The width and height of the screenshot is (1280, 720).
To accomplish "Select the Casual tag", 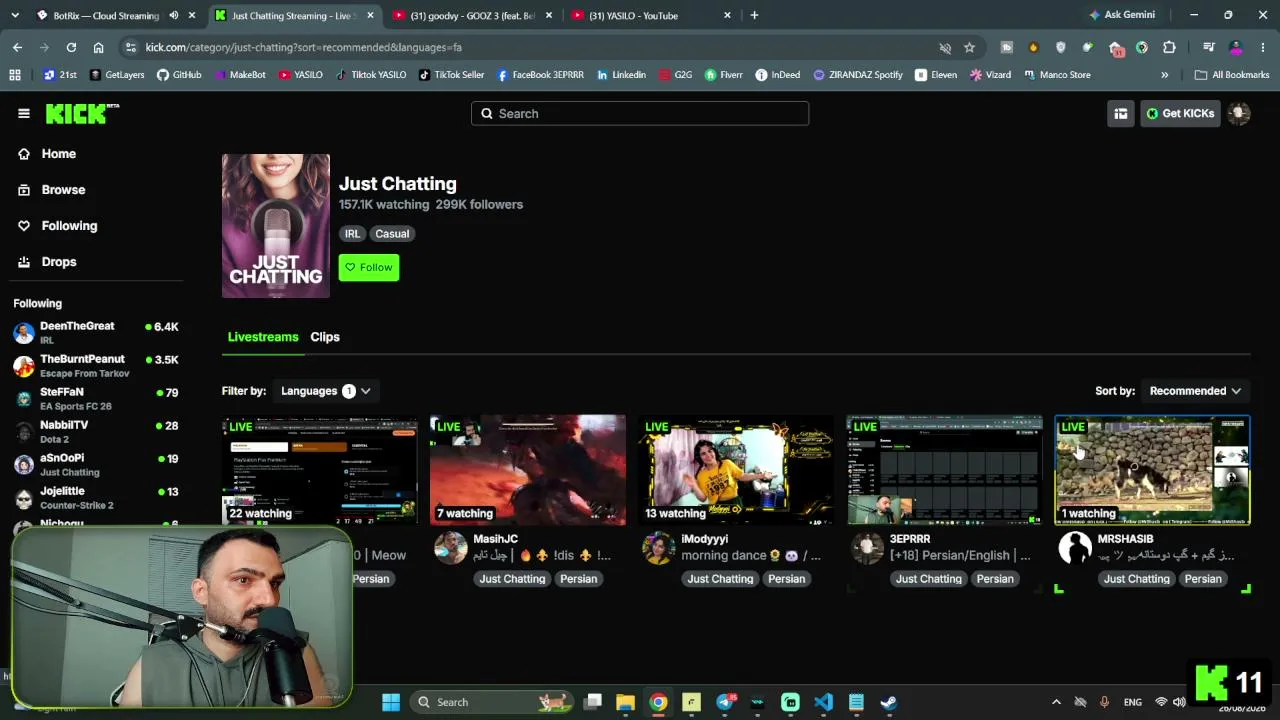I will tap(392, 233).
